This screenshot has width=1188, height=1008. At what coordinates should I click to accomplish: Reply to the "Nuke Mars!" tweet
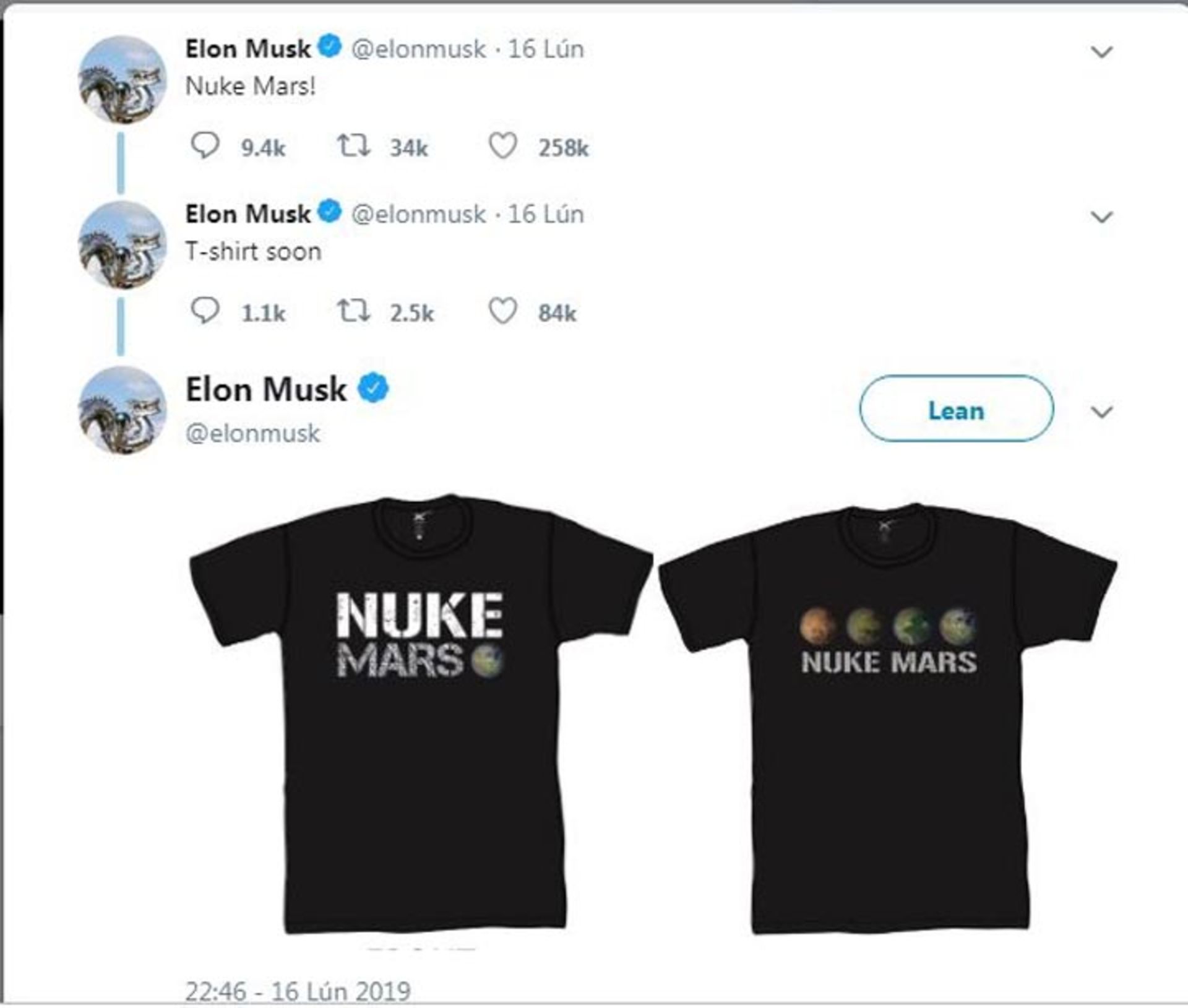pyautogui.click(x=205, y=147)
